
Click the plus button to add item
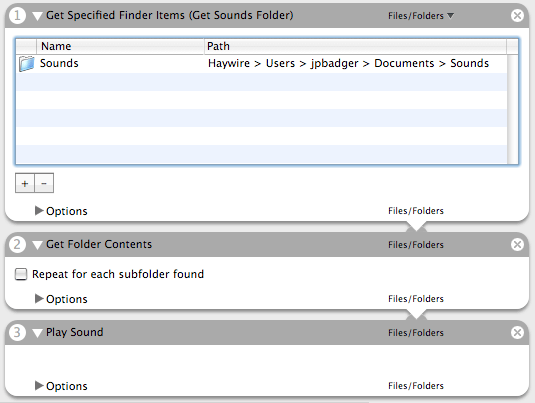25,183
